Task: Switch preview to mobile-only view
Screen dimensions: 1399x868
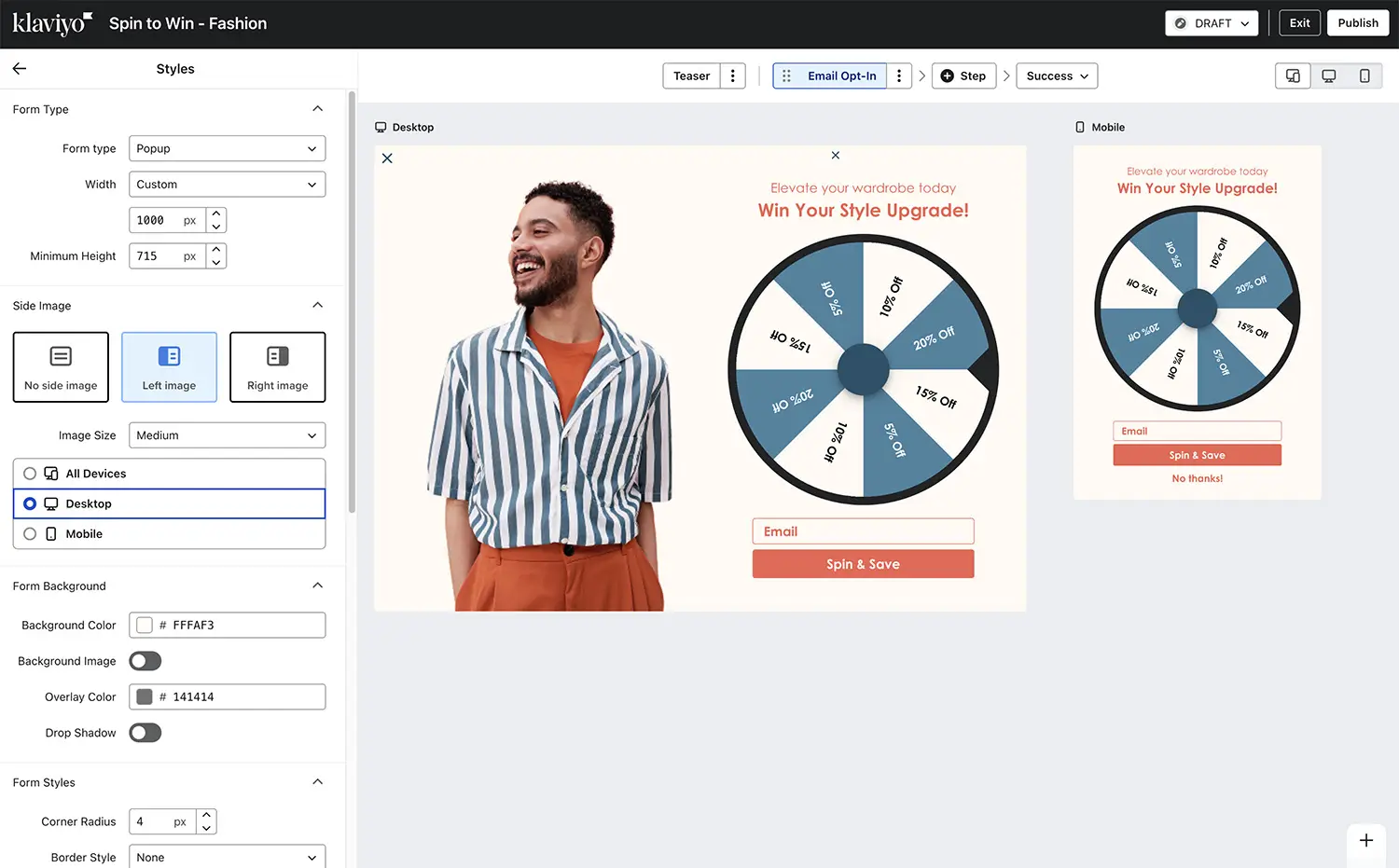Action: point(1364,76)
